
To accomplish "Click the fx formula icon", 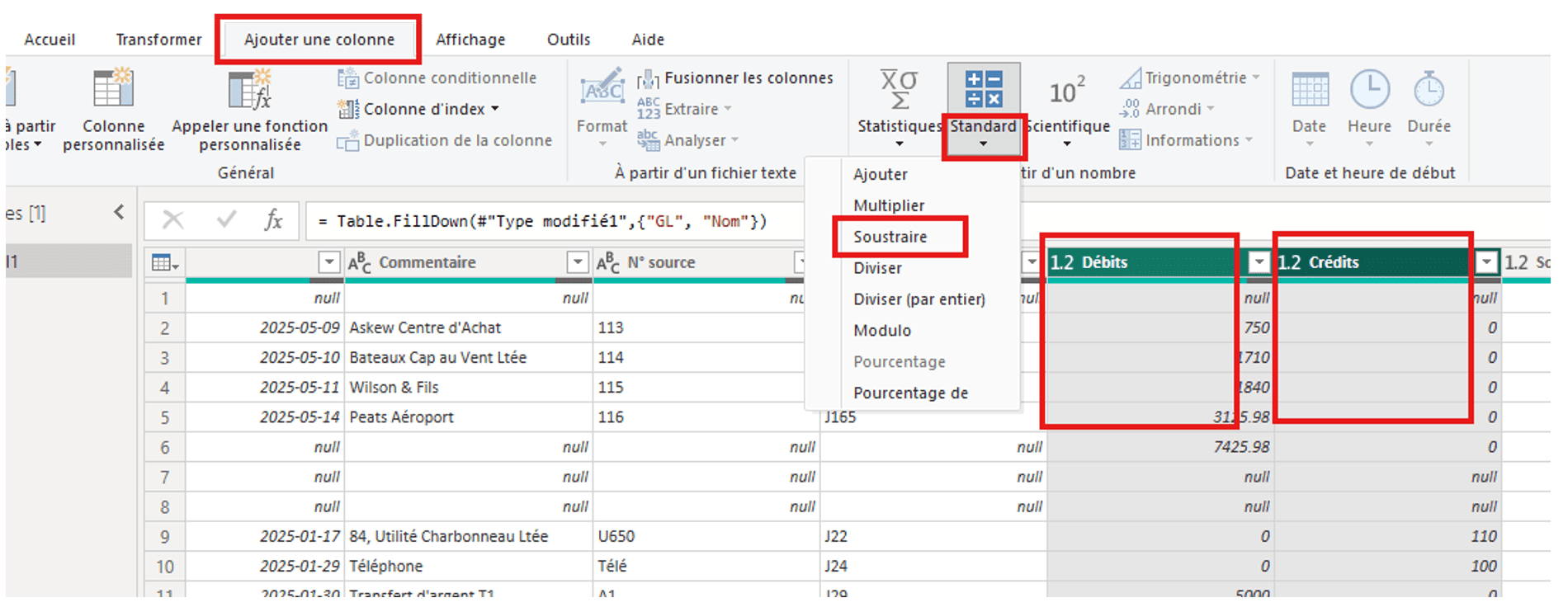I will point(273,220).
